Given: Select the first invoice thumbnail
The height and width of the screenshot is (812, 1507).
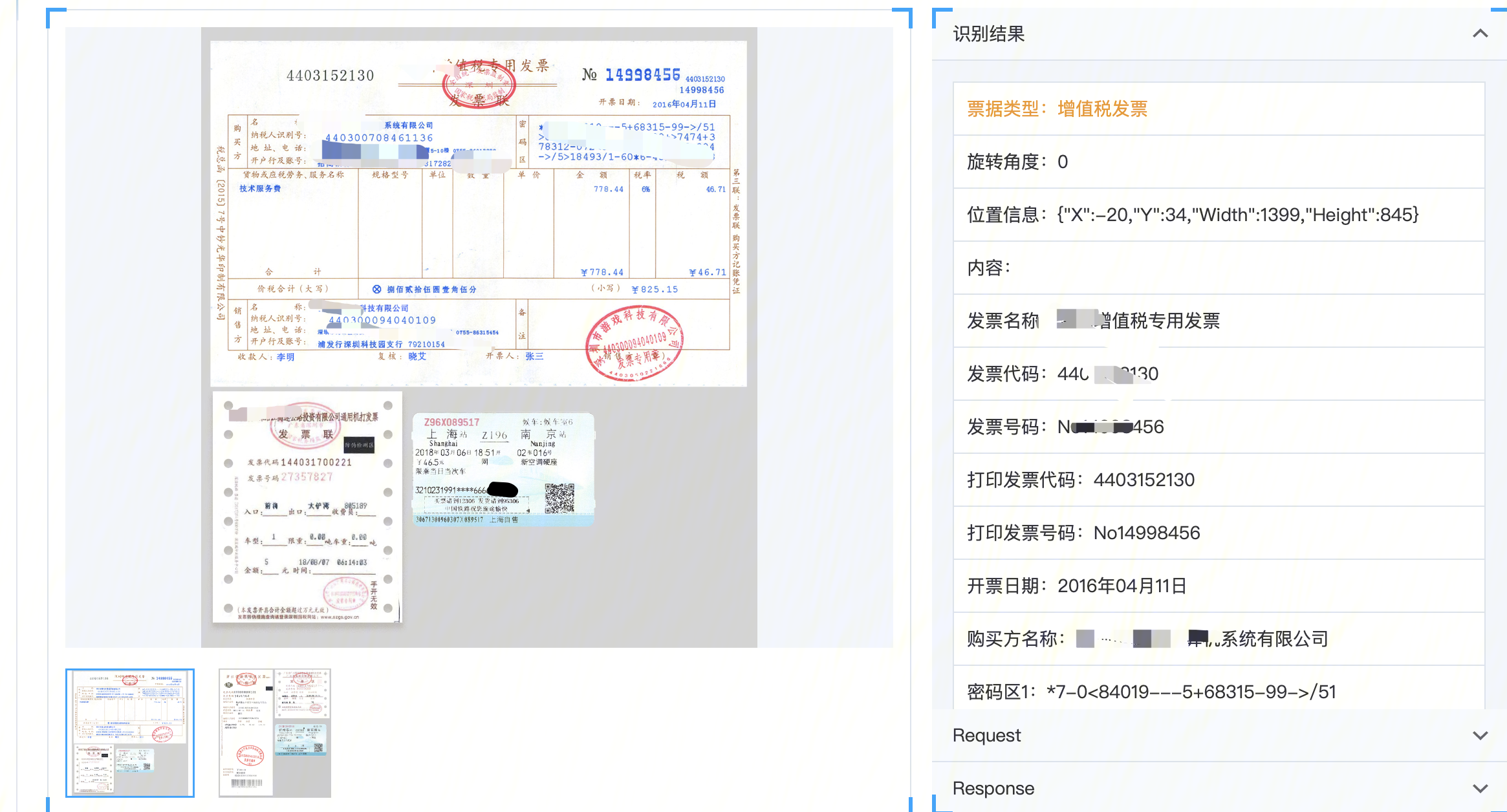Looking at the screenshot, I should pos(130,732).
